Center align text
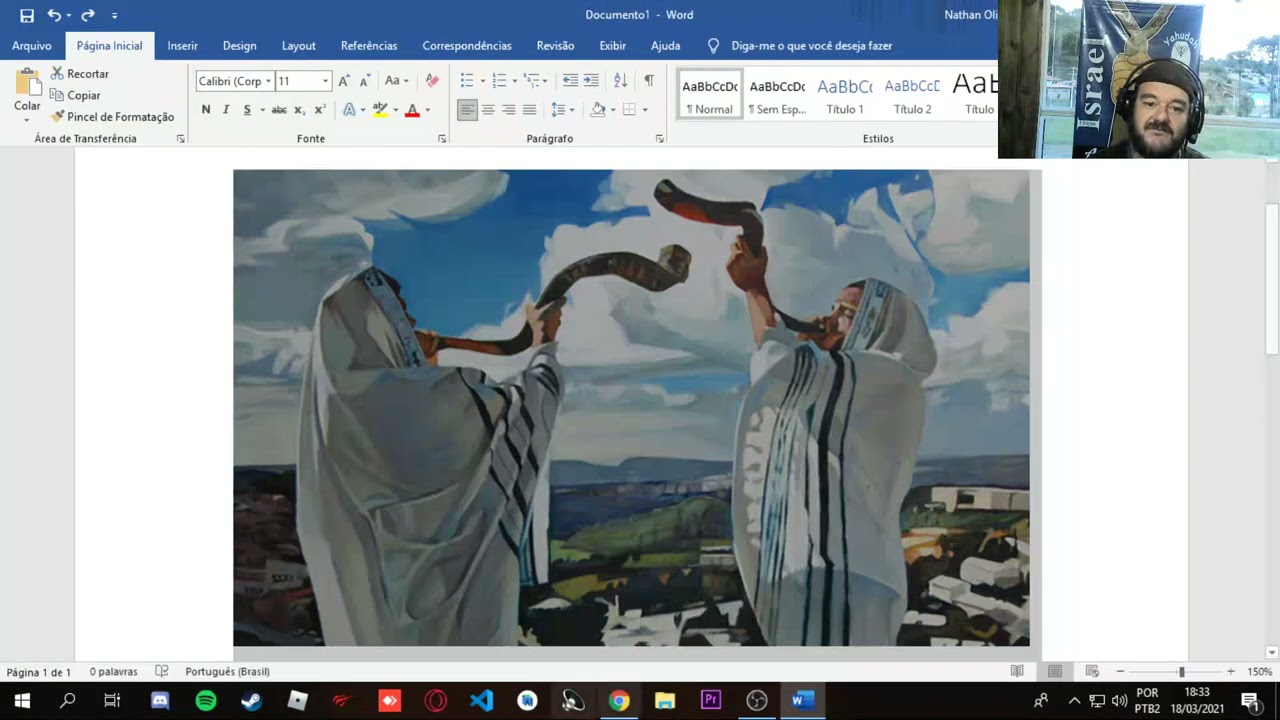1280x720 pixels. 488,110
